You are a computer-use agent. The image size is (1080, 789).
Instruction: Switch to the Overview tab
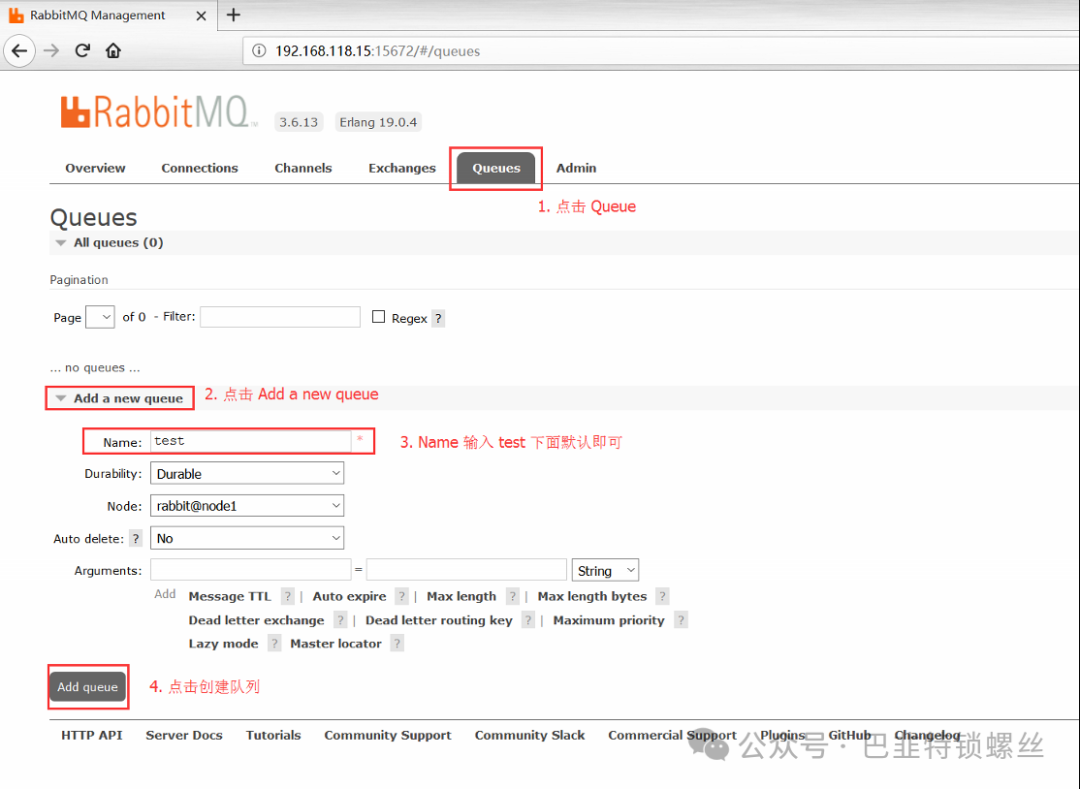click(x=95, y=168)
